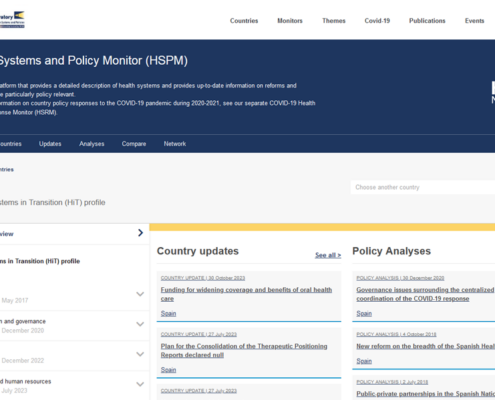
Task: Switch to the Network sub-navigation tab
Action: tap(175, 144)
